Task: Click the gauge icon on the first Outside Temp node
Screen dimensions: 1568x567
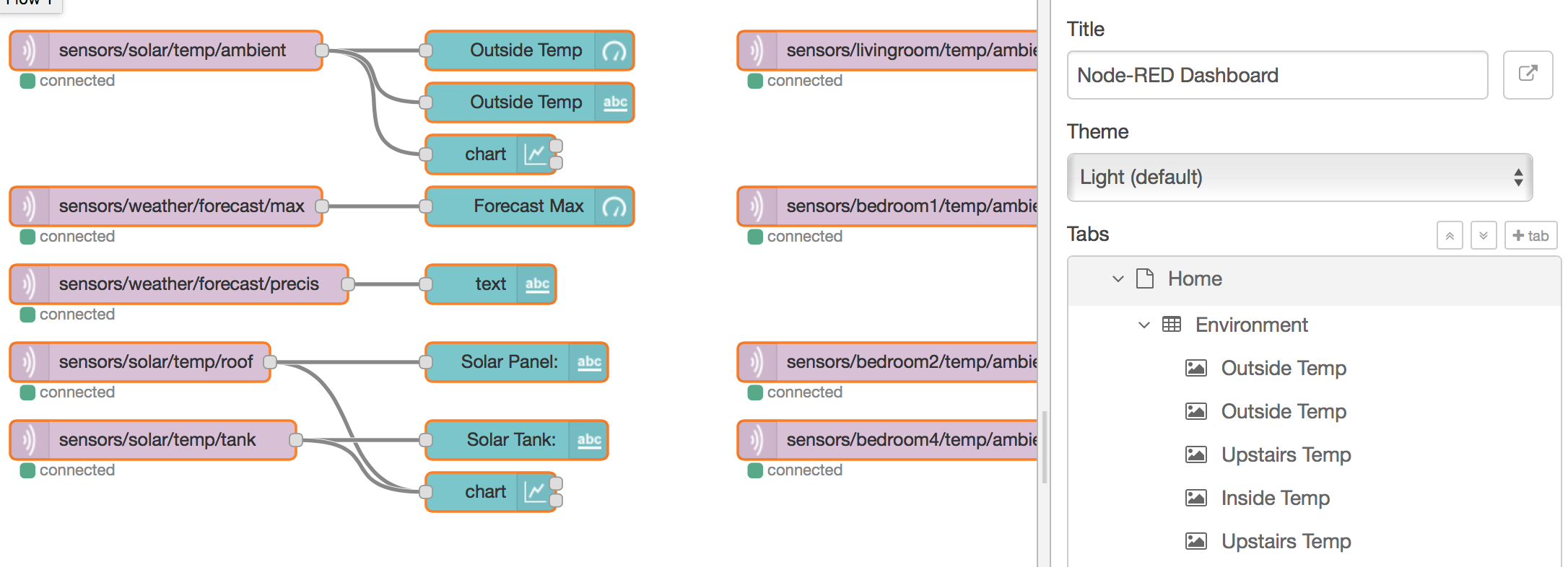Action: point(614,50)
